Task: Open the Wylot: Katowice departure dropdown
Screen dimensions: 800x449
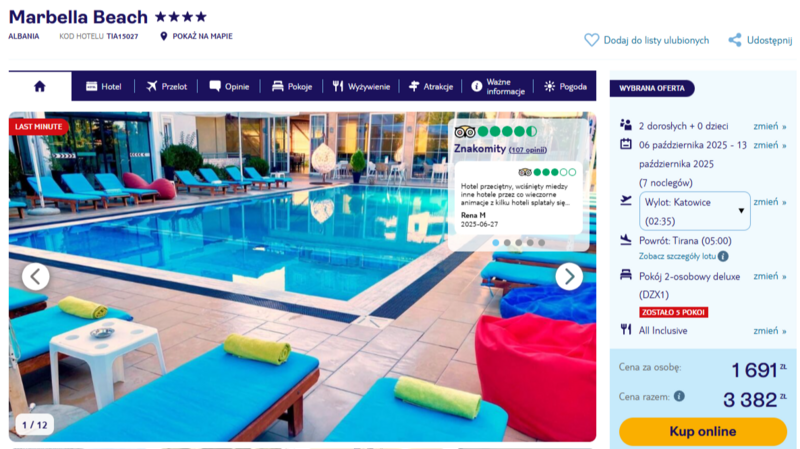Action: pyautogui.click(x=694, y=211)
